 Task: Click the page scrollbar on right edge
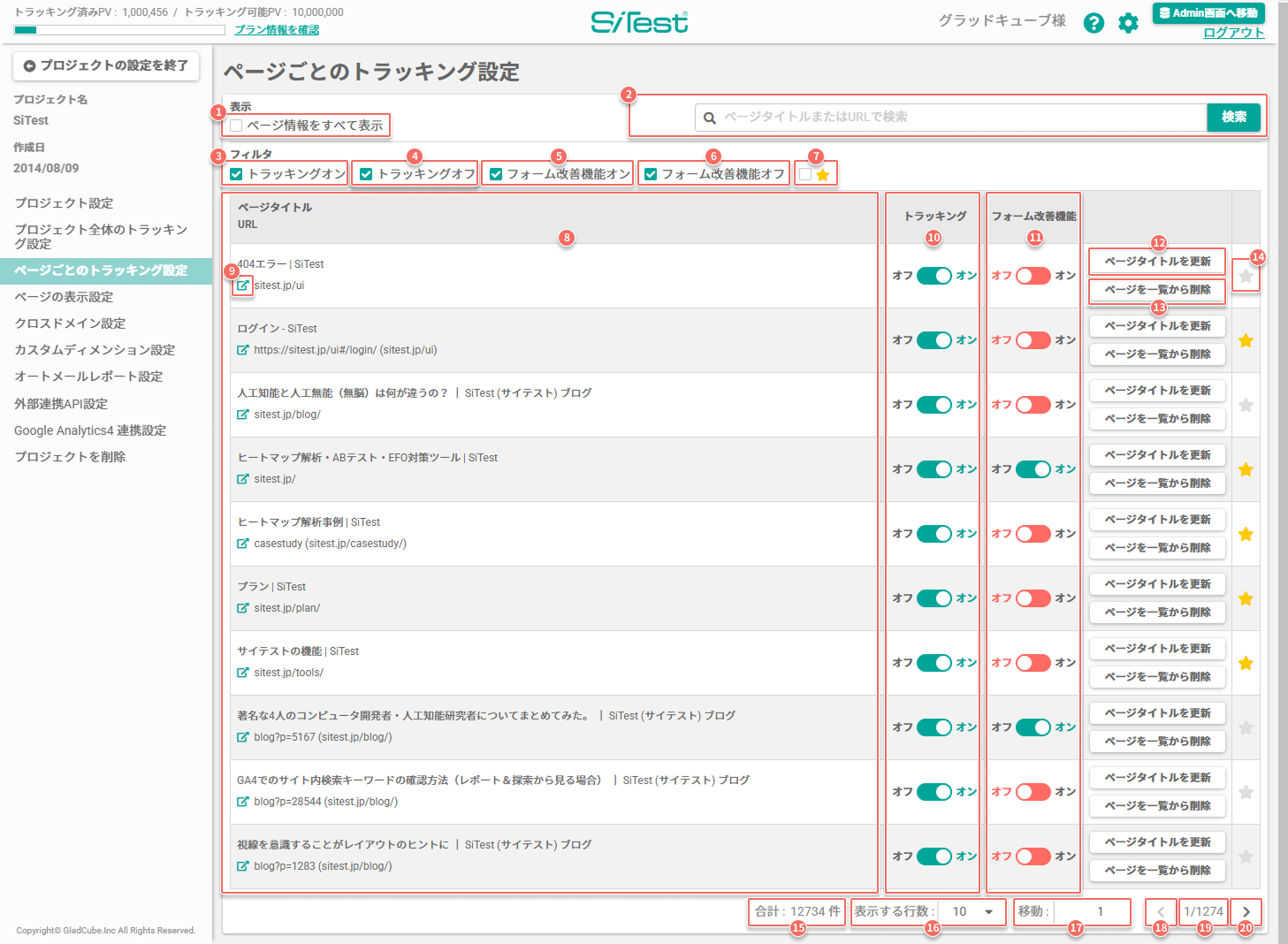1283,472
